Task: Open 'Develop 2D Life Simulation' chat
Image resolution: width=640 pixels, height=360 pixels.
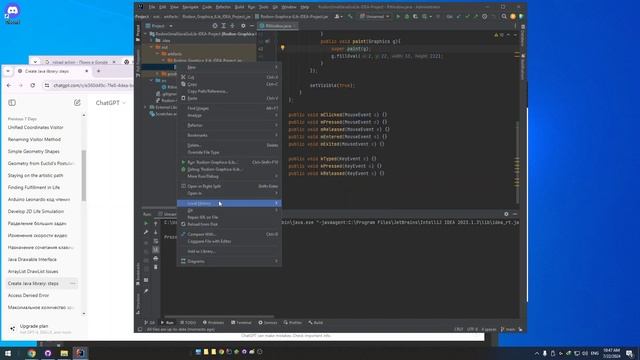Action: [x=36, y=211]
